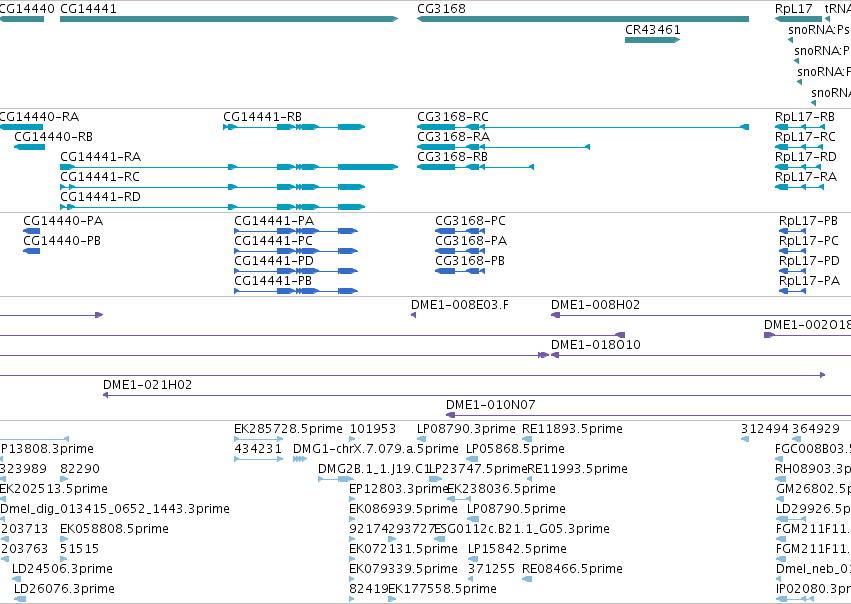Click protein RpL17-PD

coord(792,271)
